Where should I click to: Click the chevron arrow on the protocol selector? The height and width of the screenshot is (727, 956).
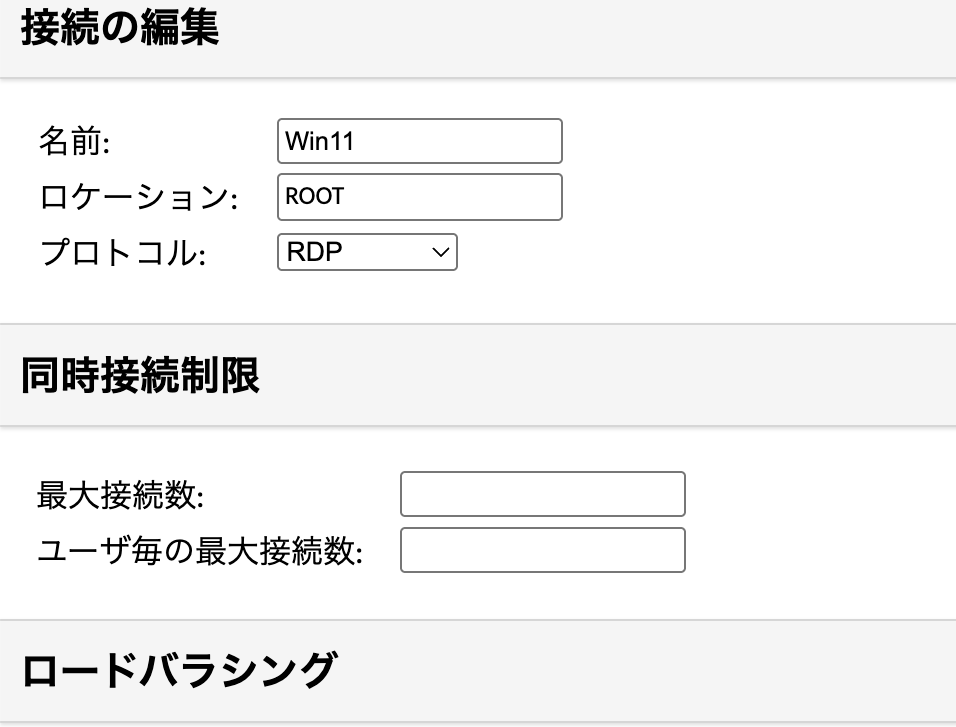click(x=441, y=253)
